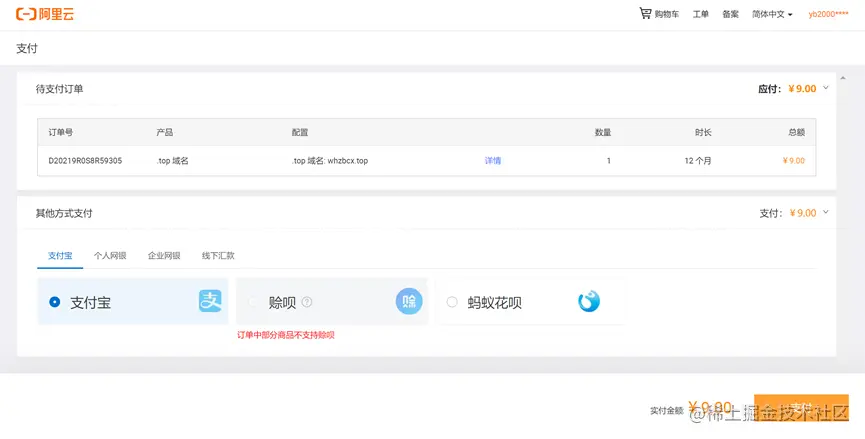Select the 支付宝 radio button
Image resolution: width=865 pixels, height=439 pixels.
pyautogui.click(x=54, y=302)
